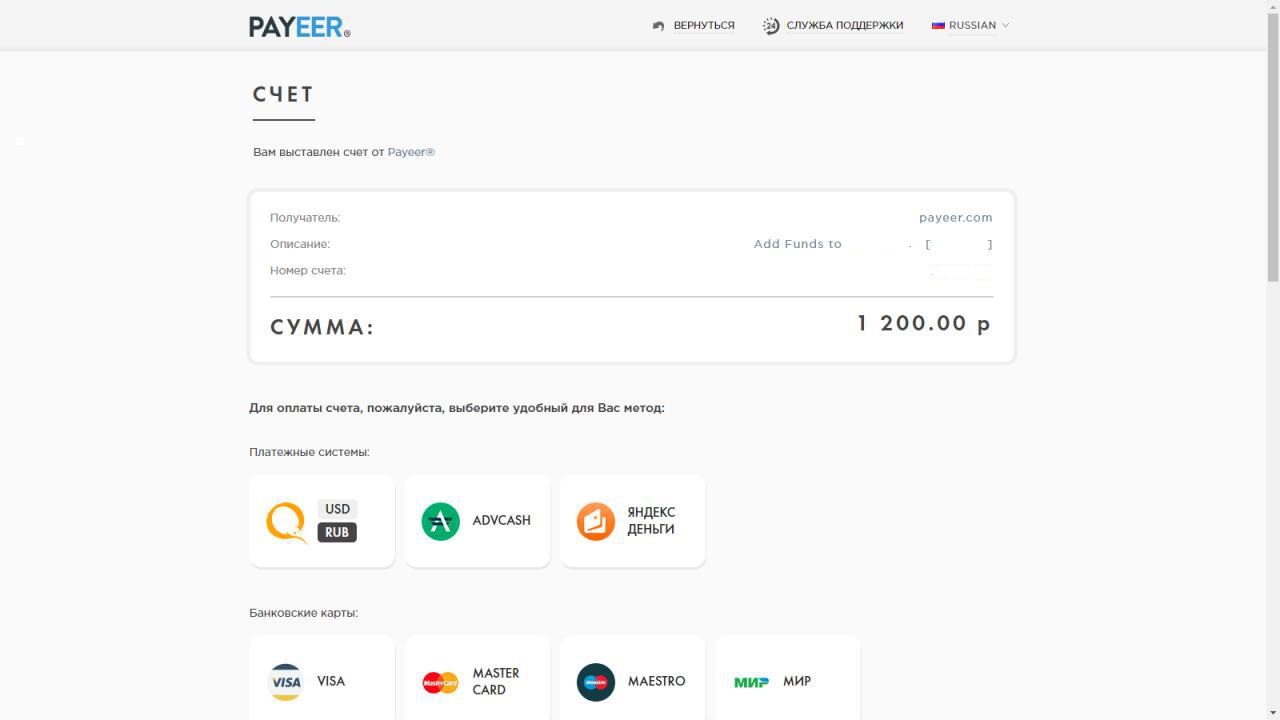Image resolution: width=1280 pixels, height=720 pixels.
Task: Click the 24-hour support icon
Action: [x=771, y=26]
